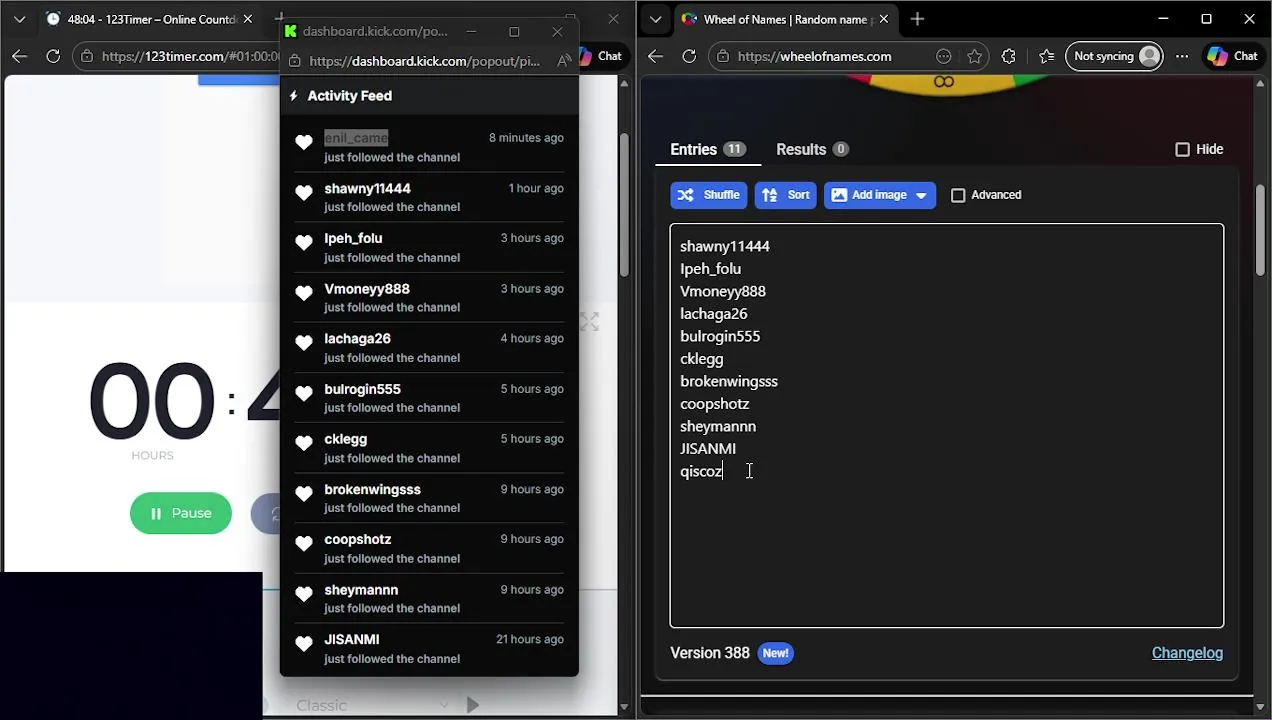Click the Entries count badge showing 11
This screenshot has width=1272, height=720.
click(x=734, y=149)
